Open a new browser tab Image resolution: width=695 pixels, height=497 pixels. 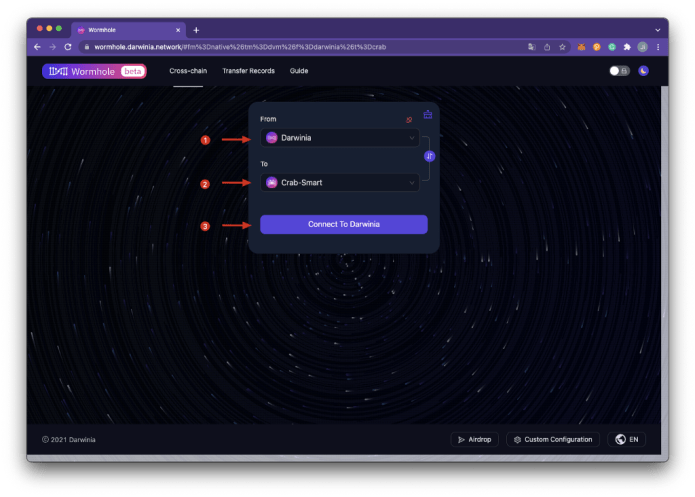[x=196, y=30]
